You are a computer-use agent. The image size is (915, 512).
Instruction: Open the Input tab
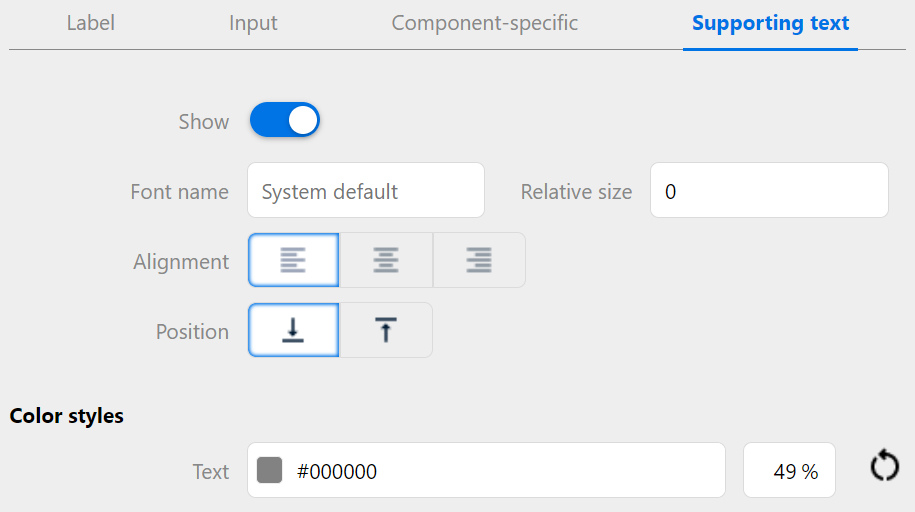pyautogui.click(x=253, y=23)
